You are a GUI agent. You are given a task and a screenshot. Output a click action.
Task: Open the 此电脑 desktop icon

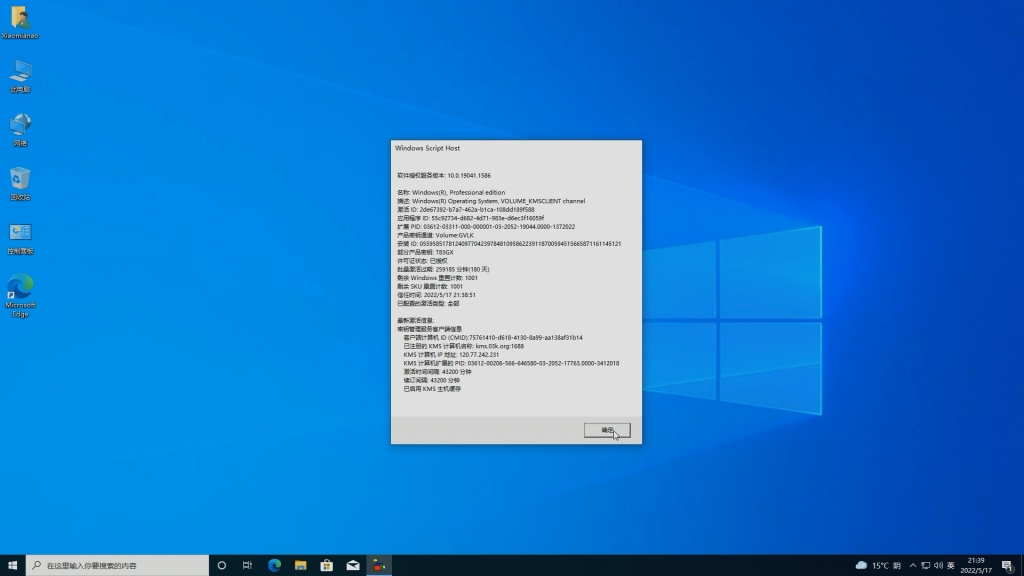point(20,76)
